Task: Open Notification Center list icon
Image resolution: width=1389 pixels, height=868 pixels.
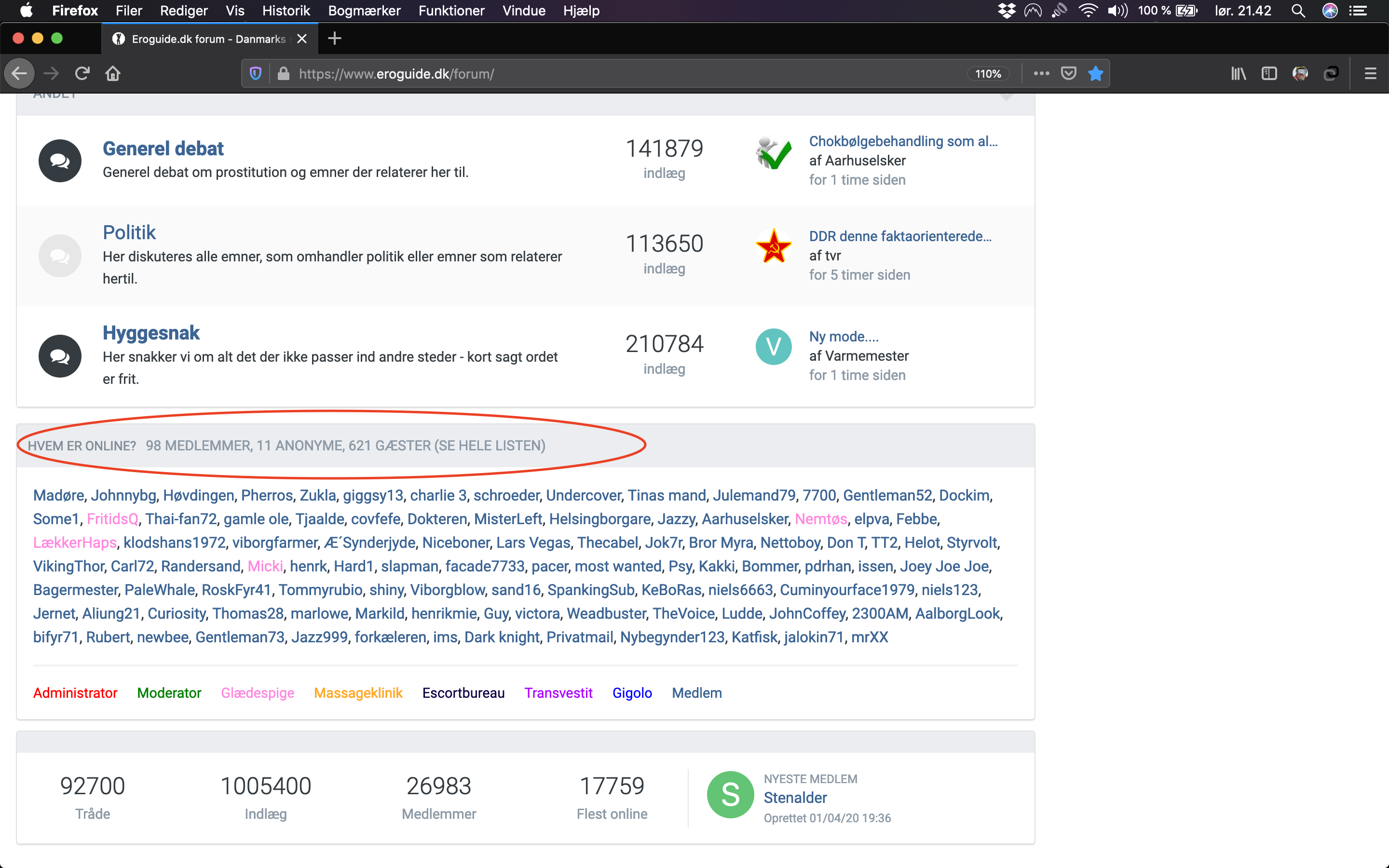Action: pyautogui.click(x=1358, y=10)
